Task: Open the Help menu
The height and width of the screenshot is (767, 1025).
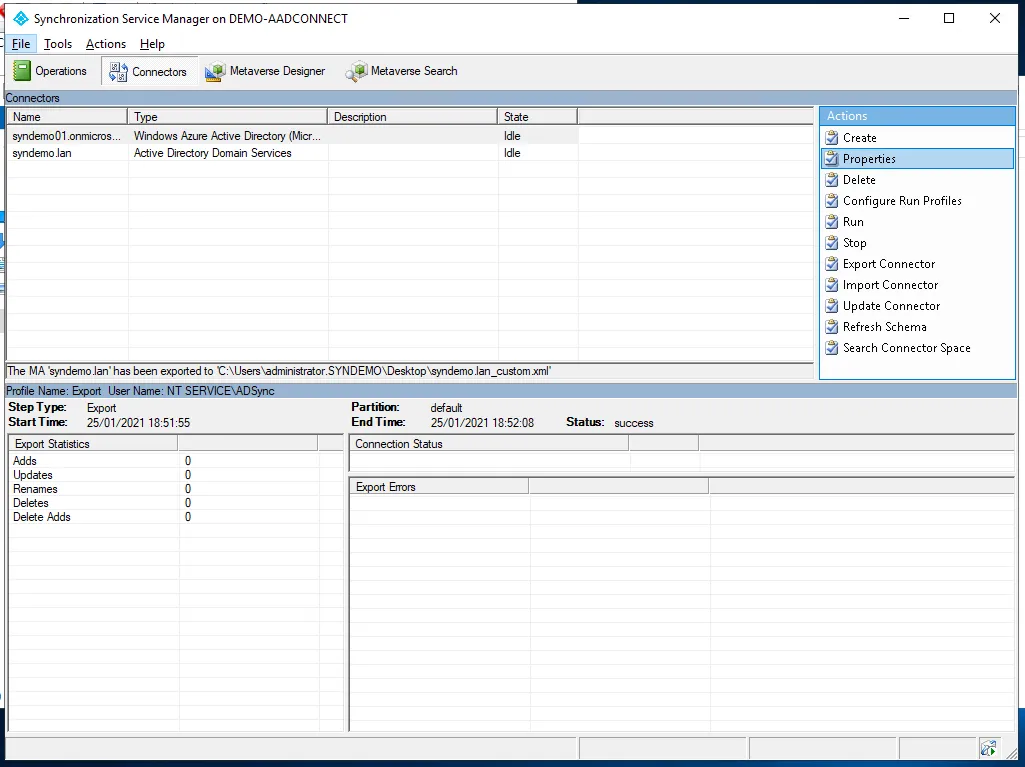Action: click(x=152, y=44)
